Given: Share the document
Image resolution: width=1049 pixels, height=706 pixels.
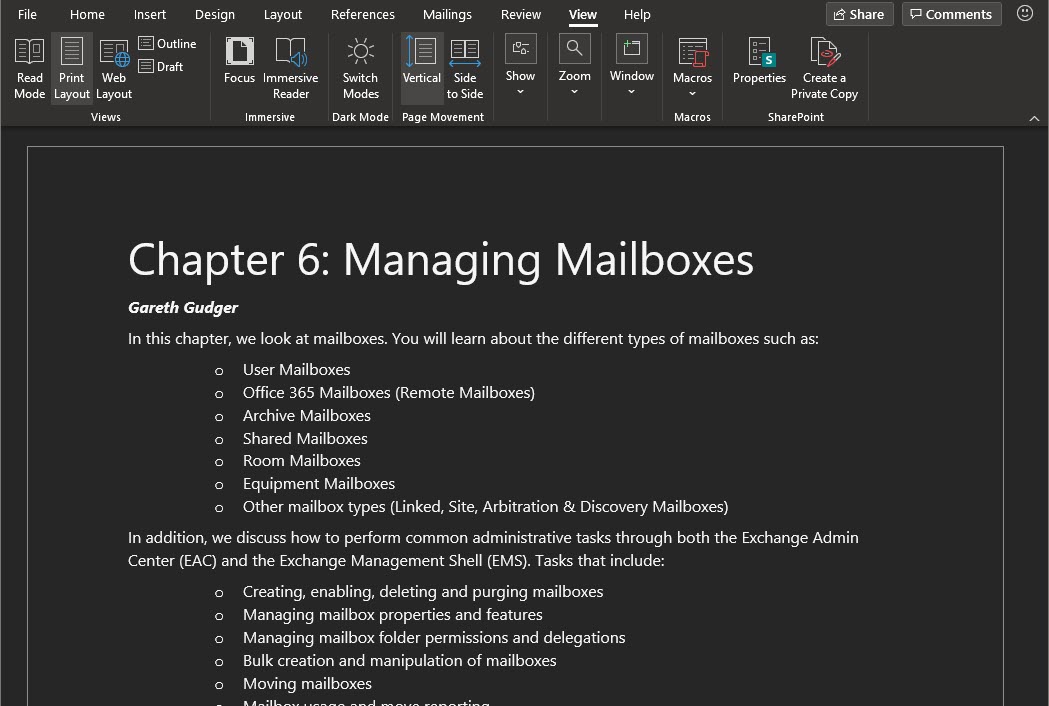Looking at the screenshot, I should tap(858, 14).
